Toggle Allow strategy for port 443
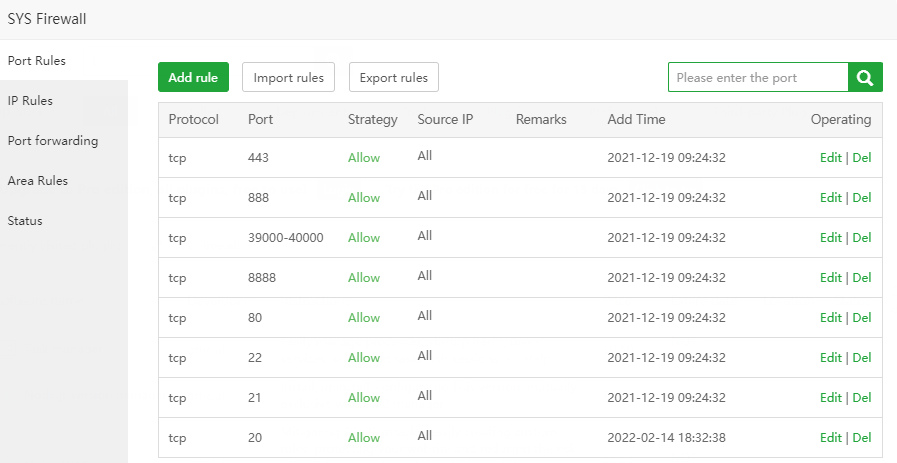The image size is (897, 463). click(364, 158)
